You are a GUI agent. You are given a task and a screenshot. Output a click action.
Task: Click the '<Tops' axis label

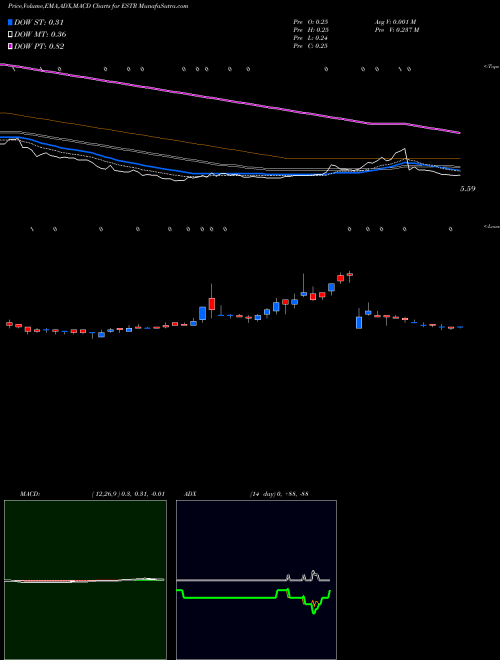(491, 67)
